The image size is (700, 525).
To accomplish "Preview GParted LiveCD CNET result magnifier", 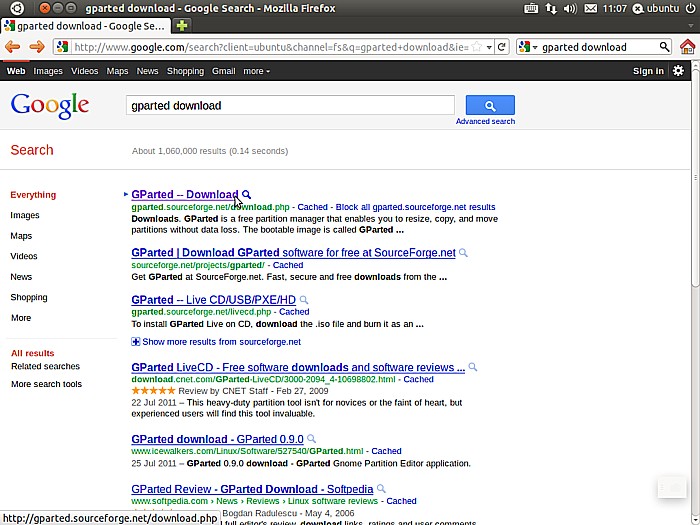I will 473,367.
